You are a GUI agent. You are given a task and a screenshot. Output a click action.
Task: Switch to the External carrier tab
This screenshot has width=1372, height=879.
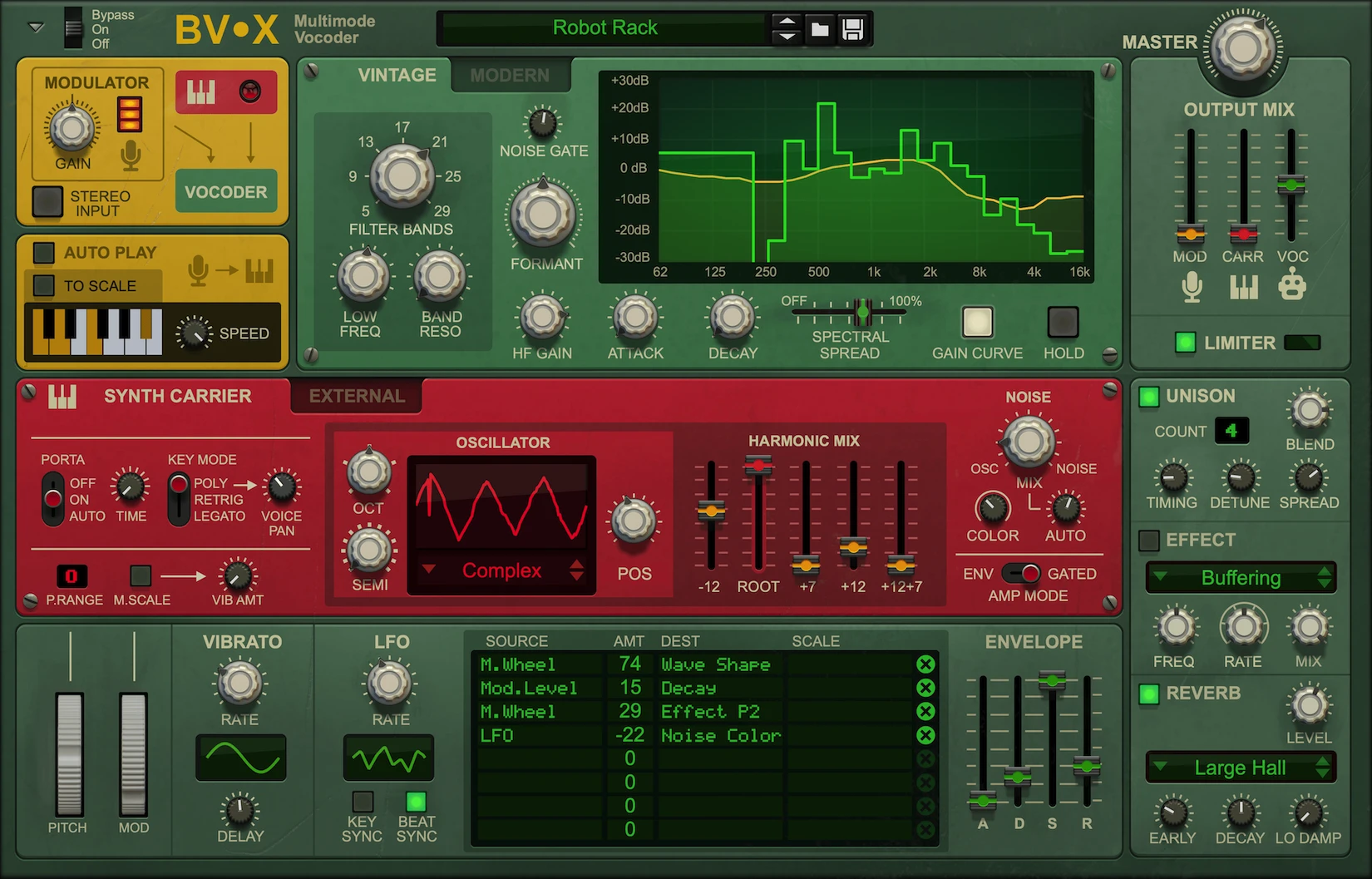click(x=357, y=397)
